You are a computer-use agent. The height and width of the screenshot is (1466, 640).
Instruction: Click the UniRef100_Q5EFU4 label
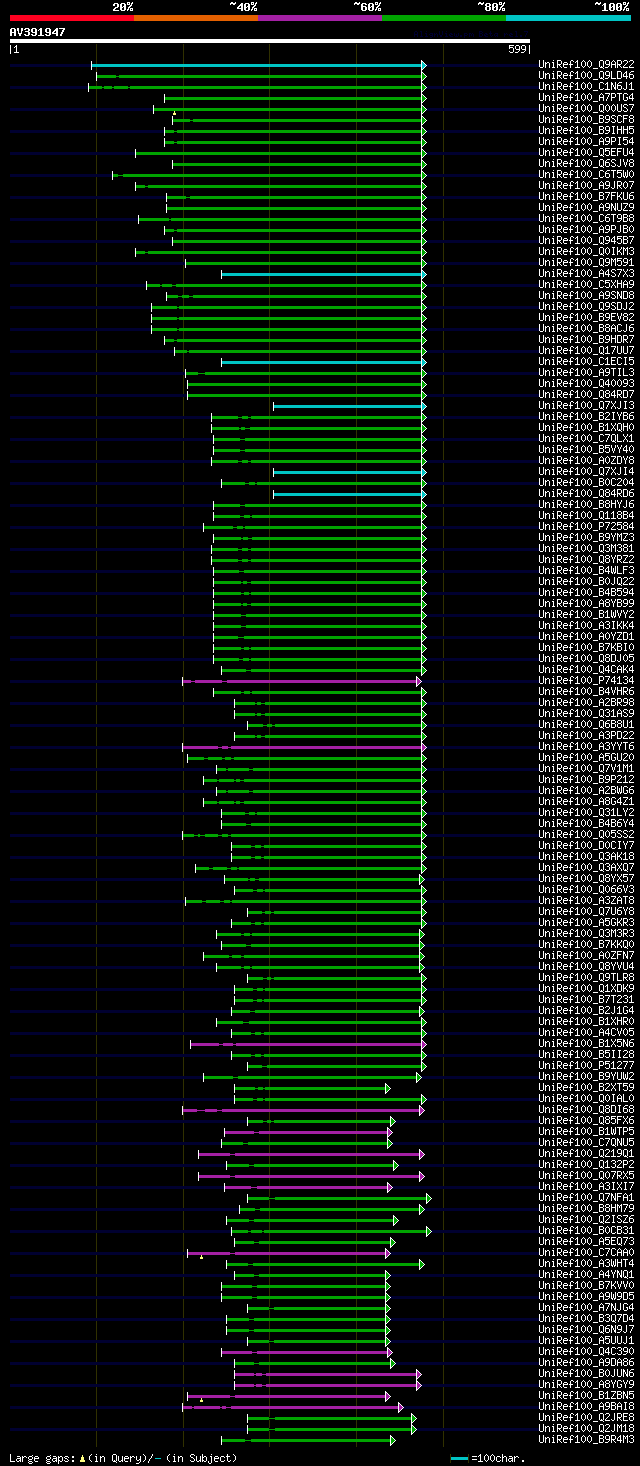tap(586, 152)
